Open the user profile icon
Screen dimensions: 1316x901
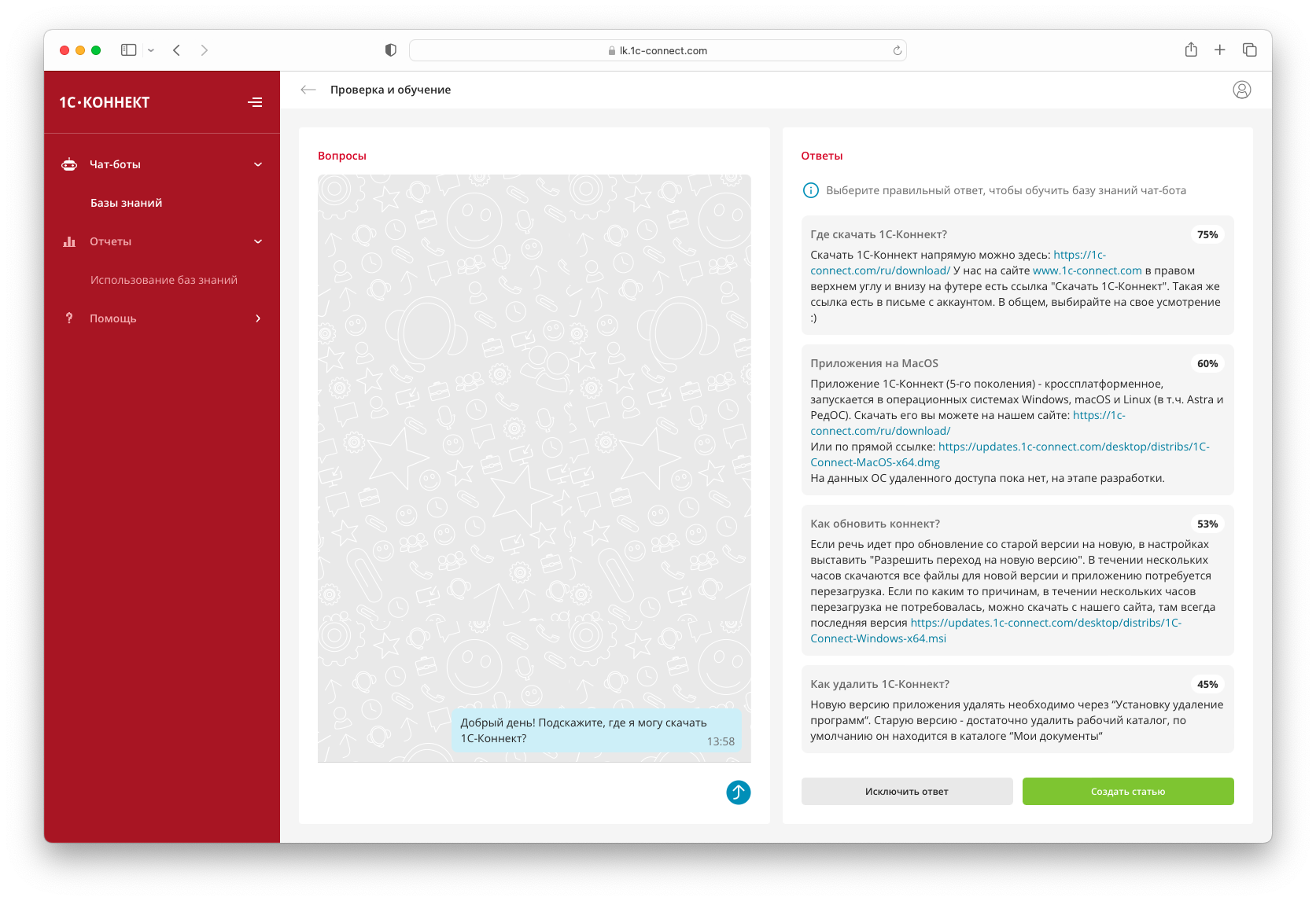(x=1241, y=90)
